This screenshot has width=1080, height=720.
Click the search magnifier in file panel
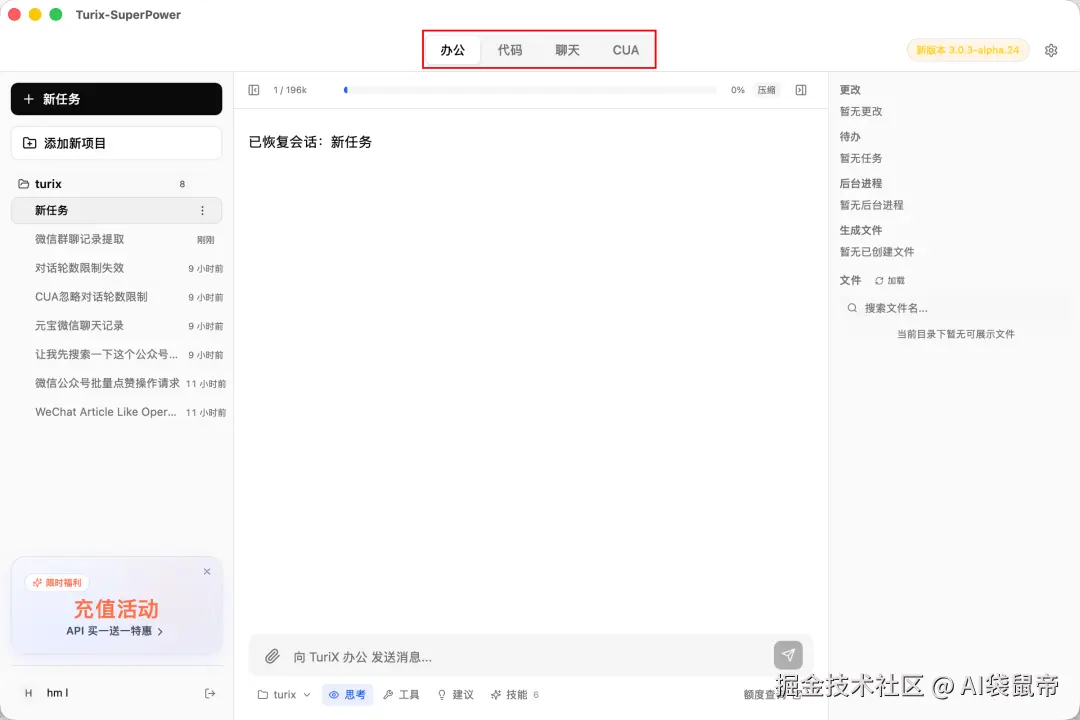[x=852, y=308]
